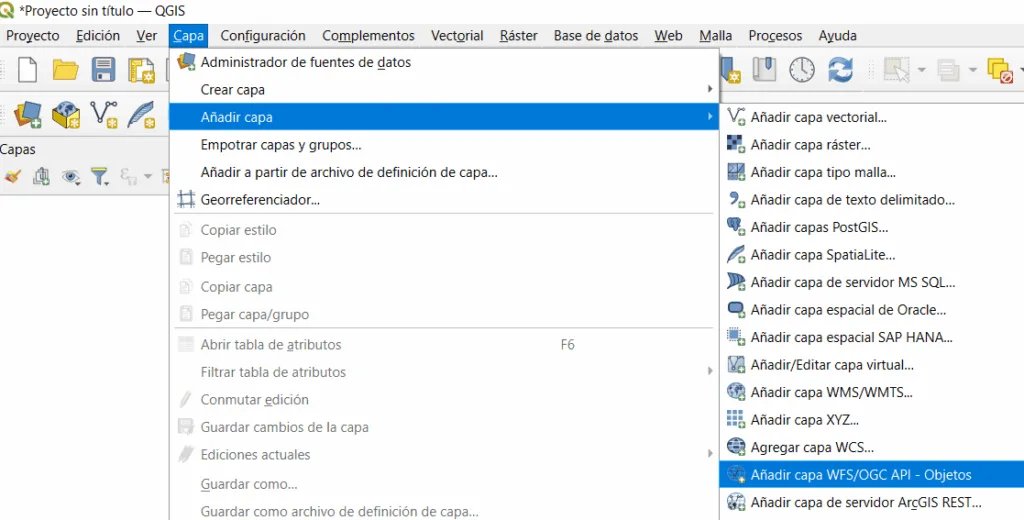Open the Procesos menu
Viewport: 1024px width, 520px height.
[775, 35]
